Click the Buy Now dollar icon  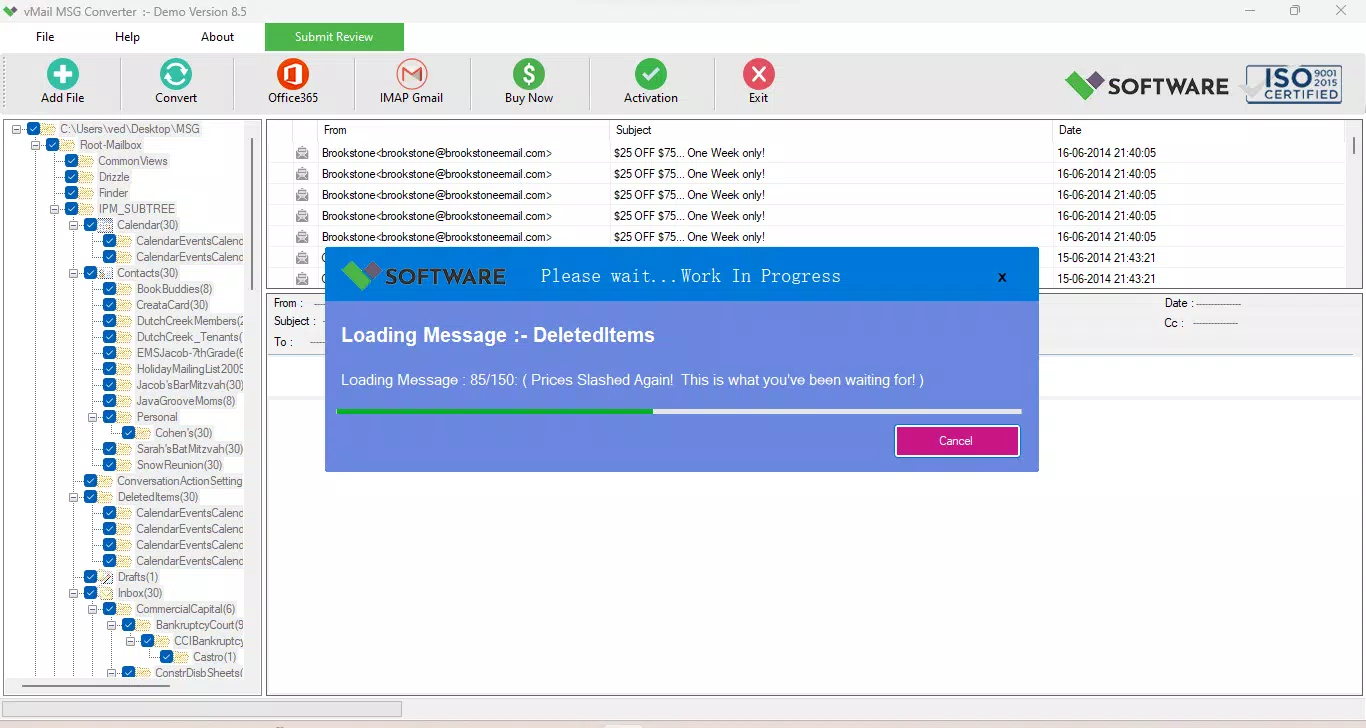(x=529, y=74)
